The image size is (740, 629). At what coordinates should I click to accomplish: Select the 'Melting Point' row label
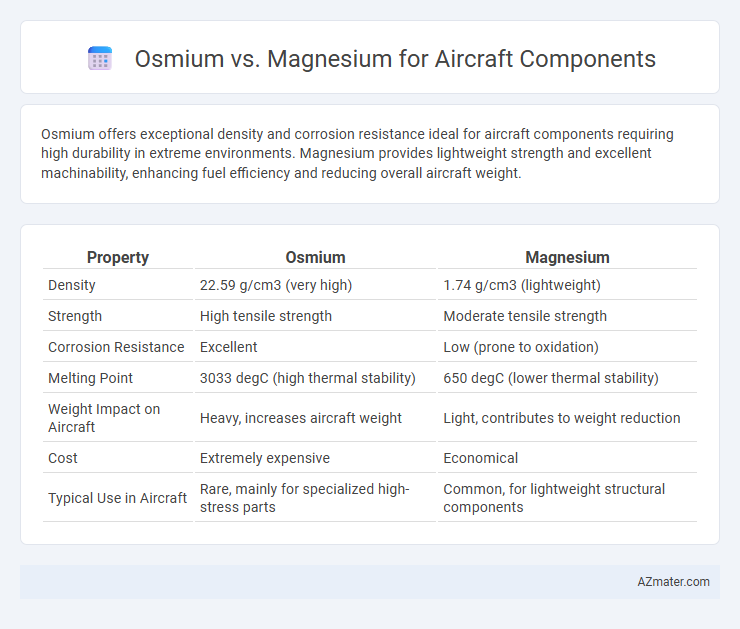[91, 378]
